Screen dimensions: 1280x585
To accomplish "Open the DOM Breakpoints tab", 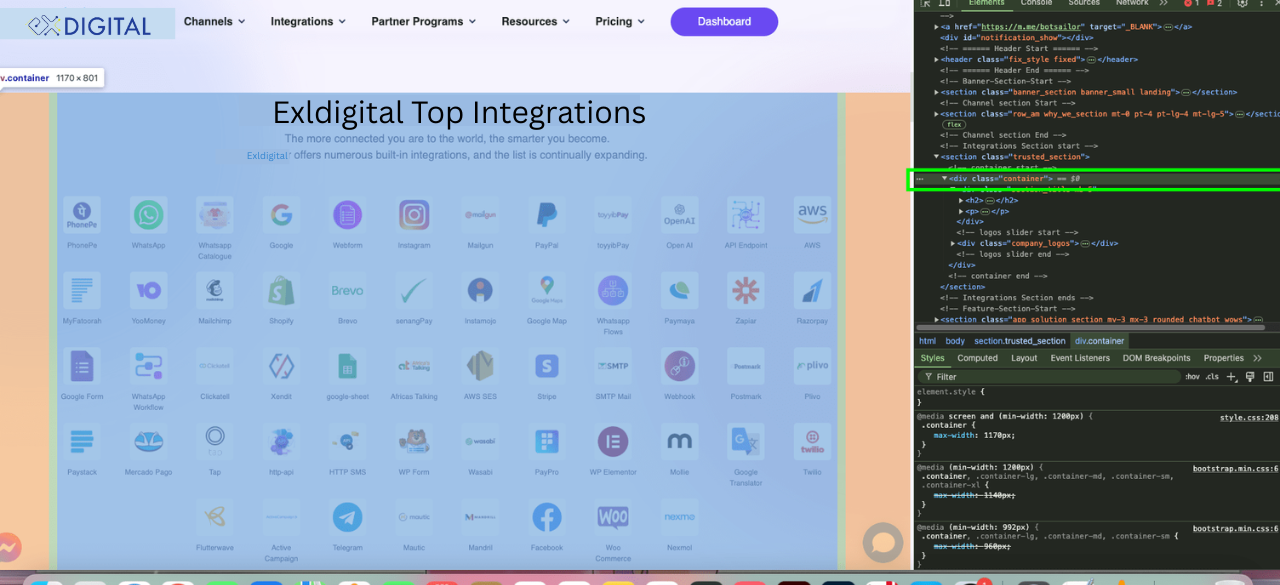I will coord(1156,358).
